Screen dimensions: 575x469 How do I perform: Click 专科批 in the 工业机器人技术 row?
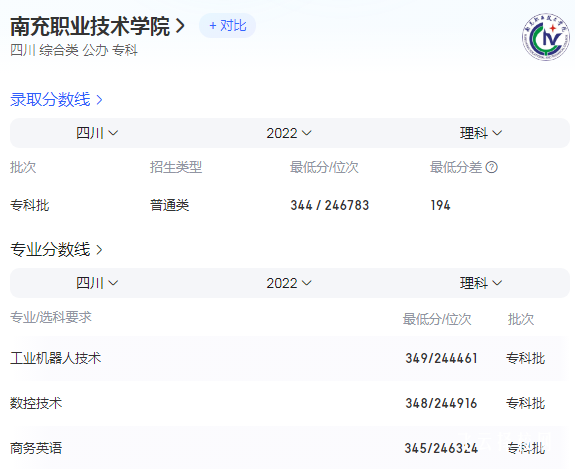click(x=525, y=358)
